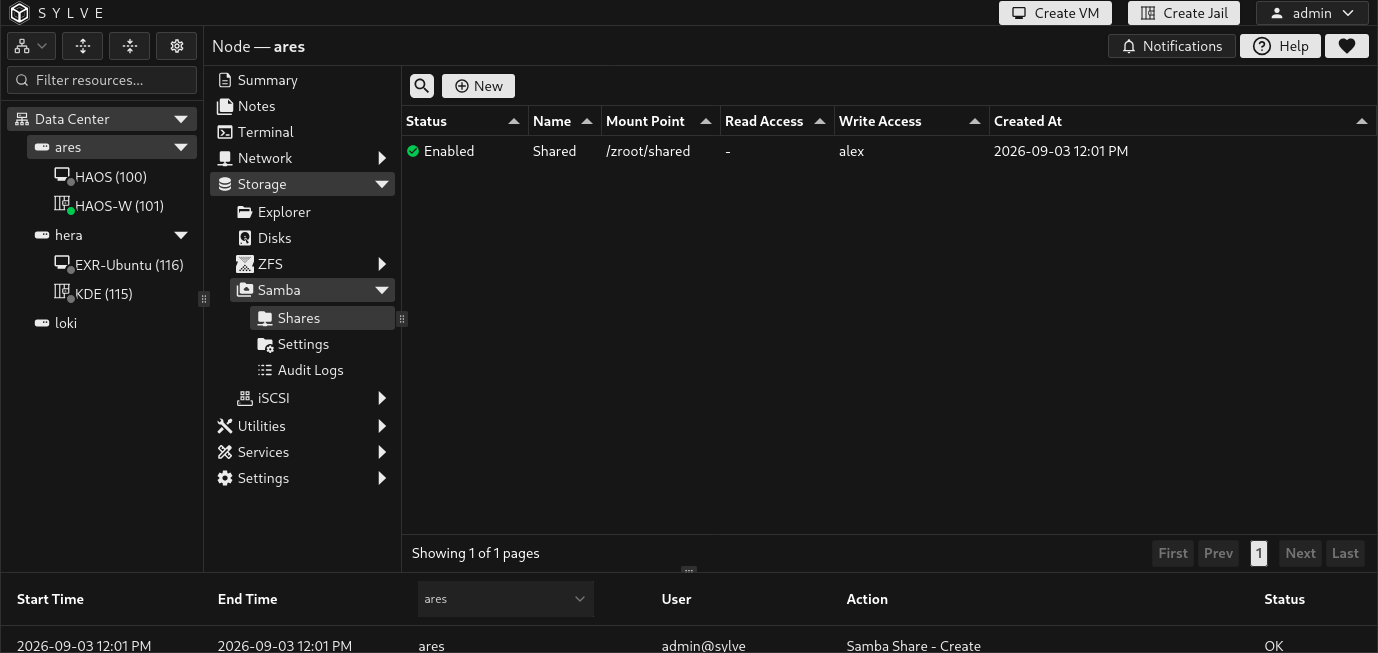The height and width of the screenshot is (653, 1378).
Task: Expand the iSCSI submenu arrow
Action: (382, 398)
